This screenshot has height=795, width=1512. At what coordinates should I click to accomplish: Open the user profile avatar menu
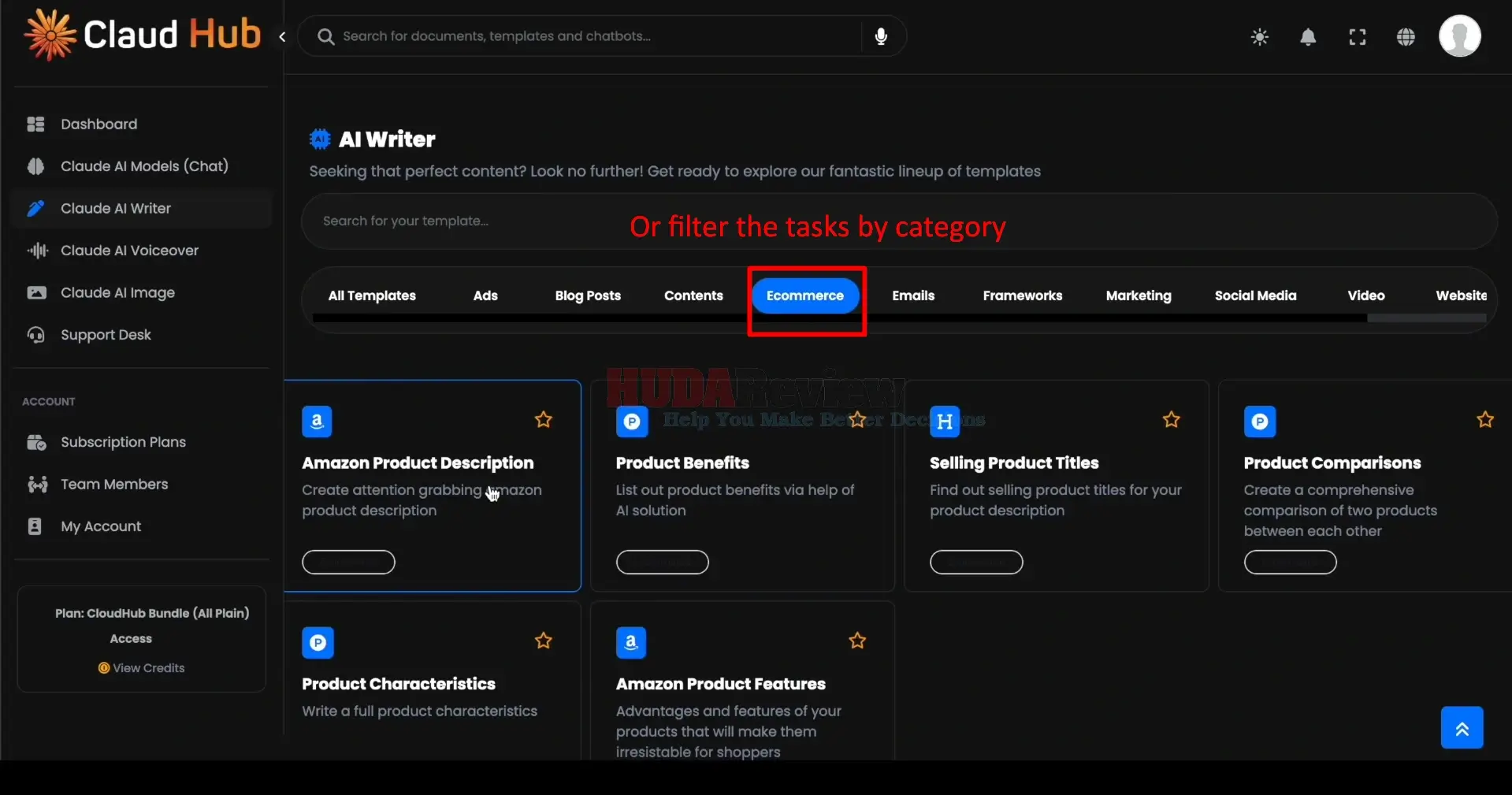[x=1459, y=36]
